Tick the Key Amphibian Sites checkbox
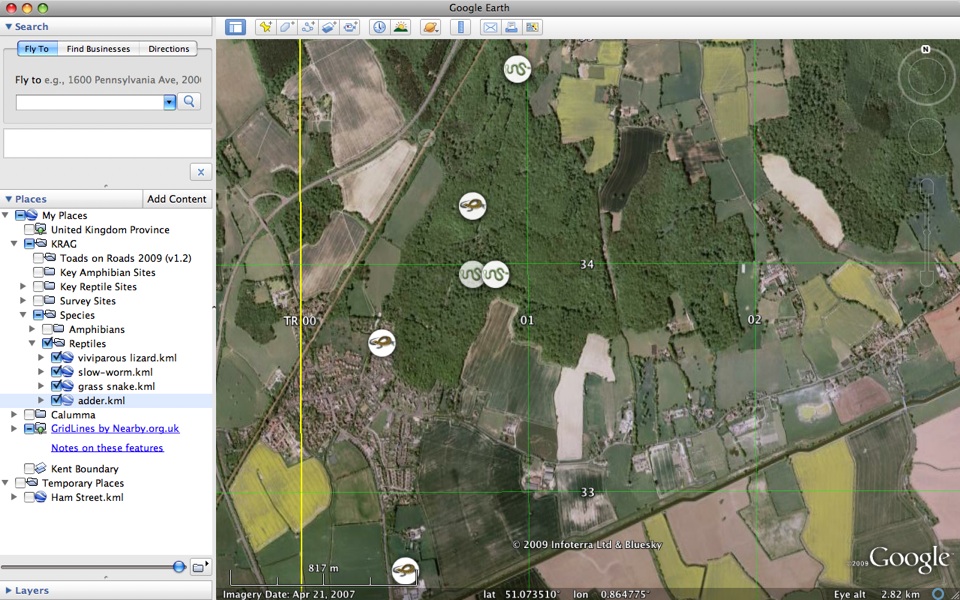The height and width of the screenshot is (600, 960). pyautogui.click(x=38, y=272)
